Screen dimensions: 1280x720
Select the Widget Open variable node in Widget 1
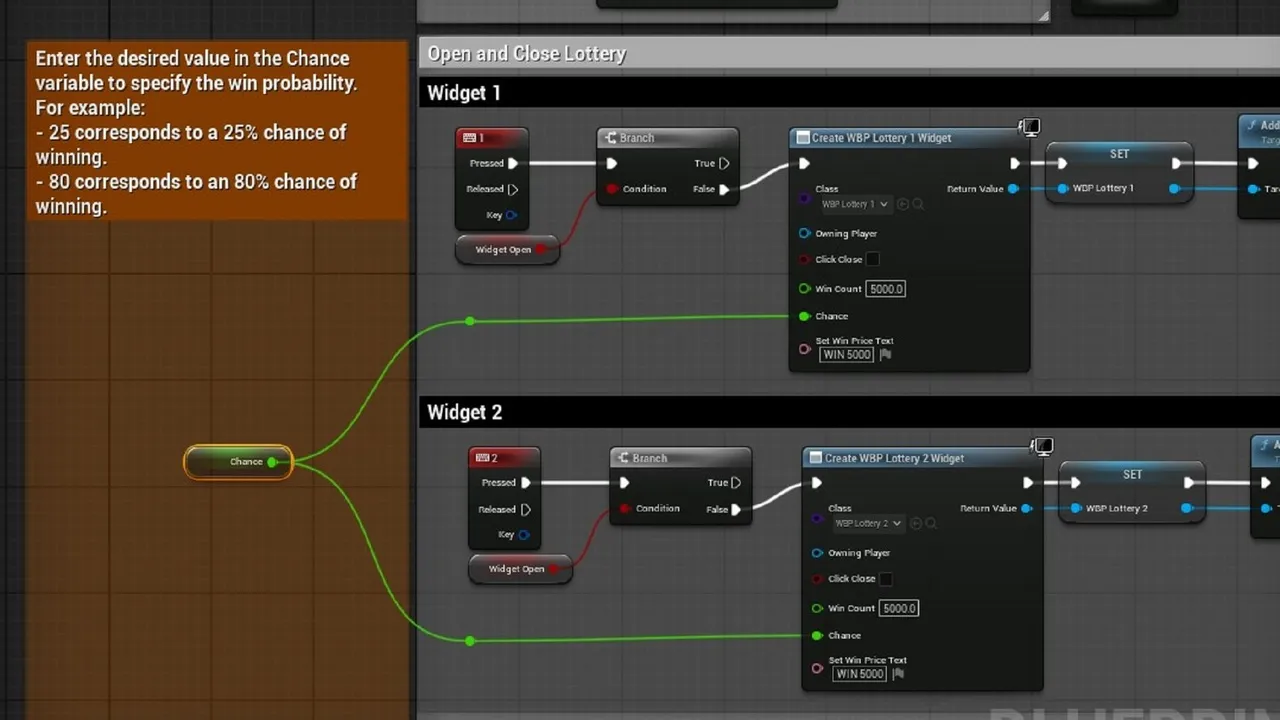click(503, 249)
